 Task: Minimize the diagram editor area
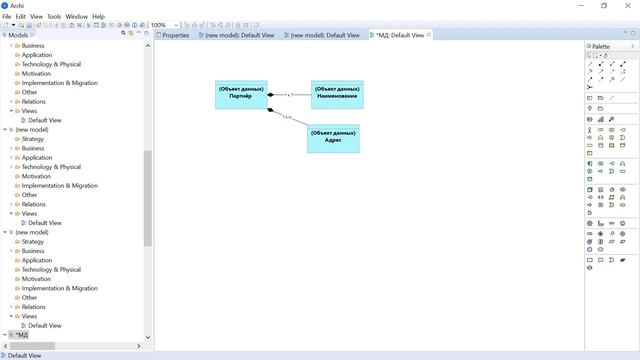point(625,33)
